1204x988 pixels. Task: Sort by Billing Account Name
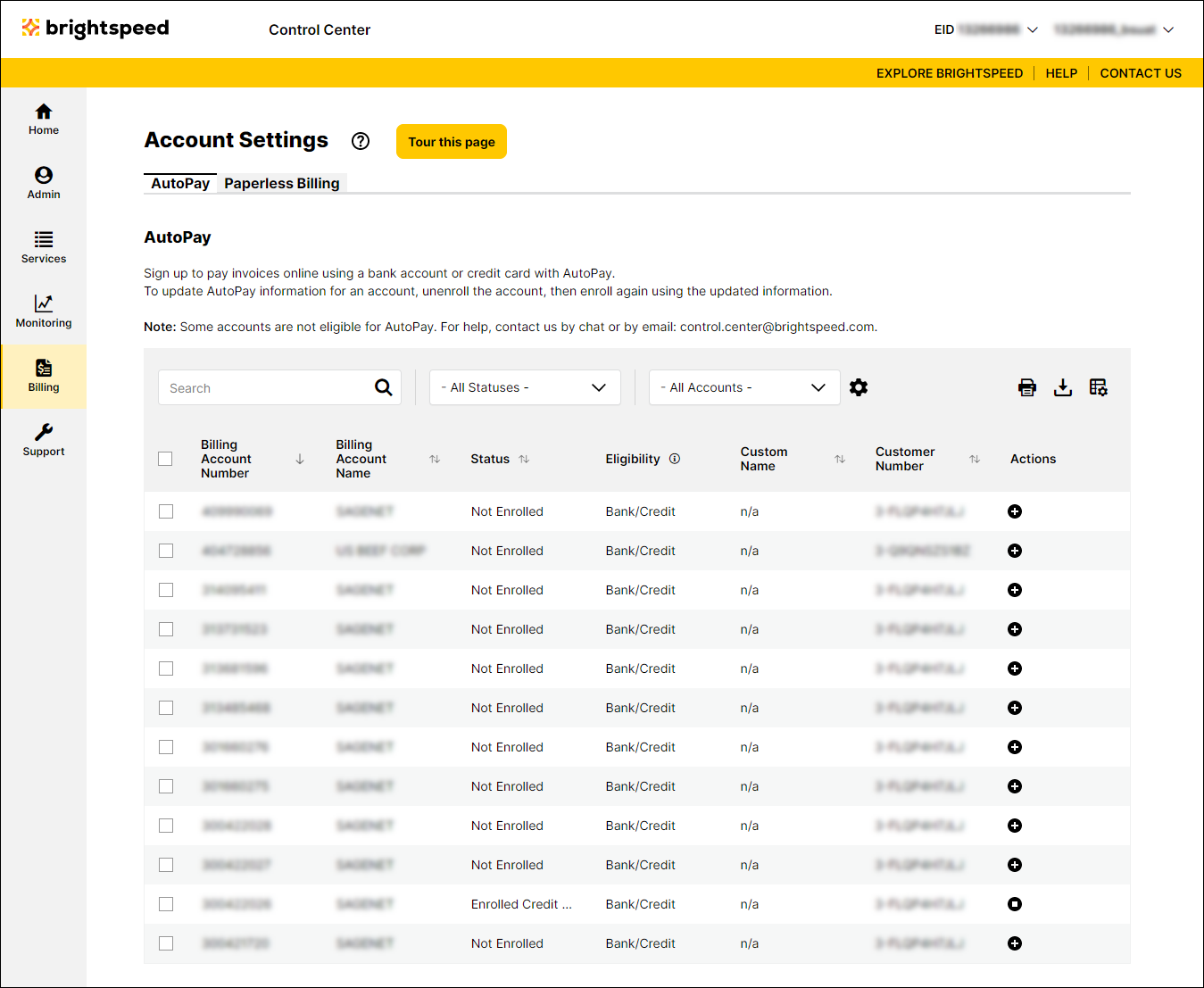435,459
